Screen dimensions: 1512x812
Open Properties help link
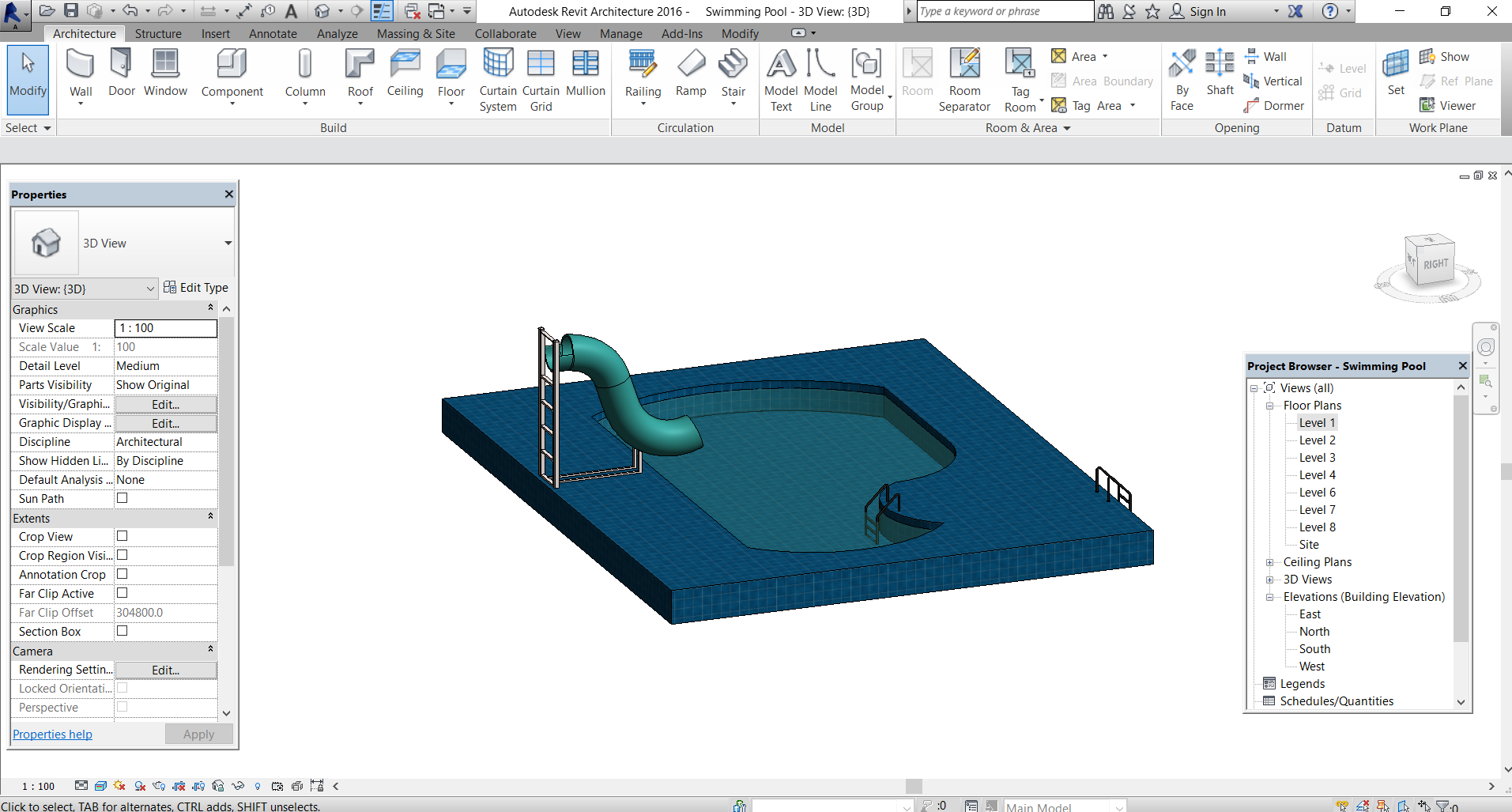pyautogui.click(x=52, y=734)
